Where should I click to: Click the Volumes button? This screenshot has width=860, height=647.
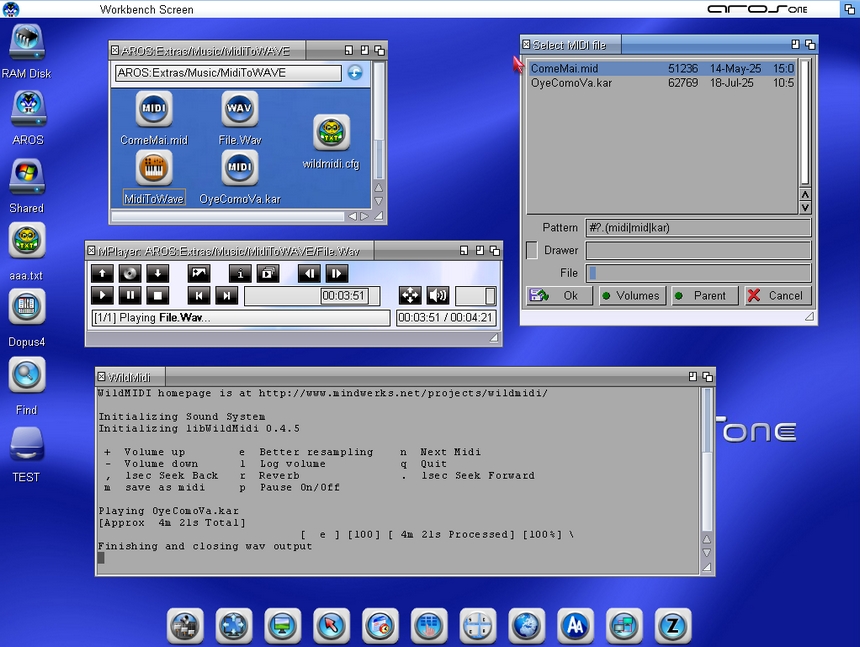631,296
